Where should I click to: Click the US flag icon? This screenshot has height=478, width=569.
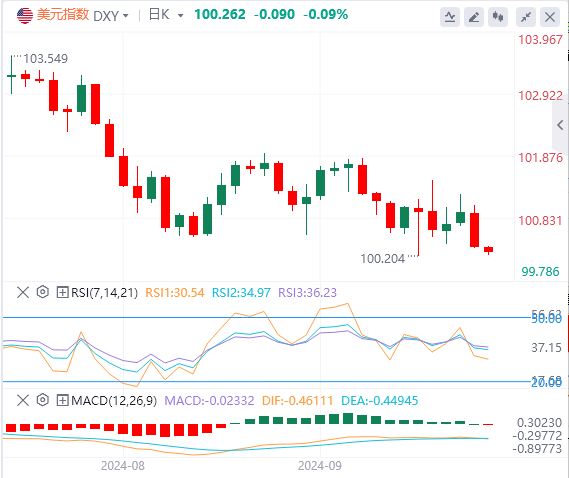[25, 15]
